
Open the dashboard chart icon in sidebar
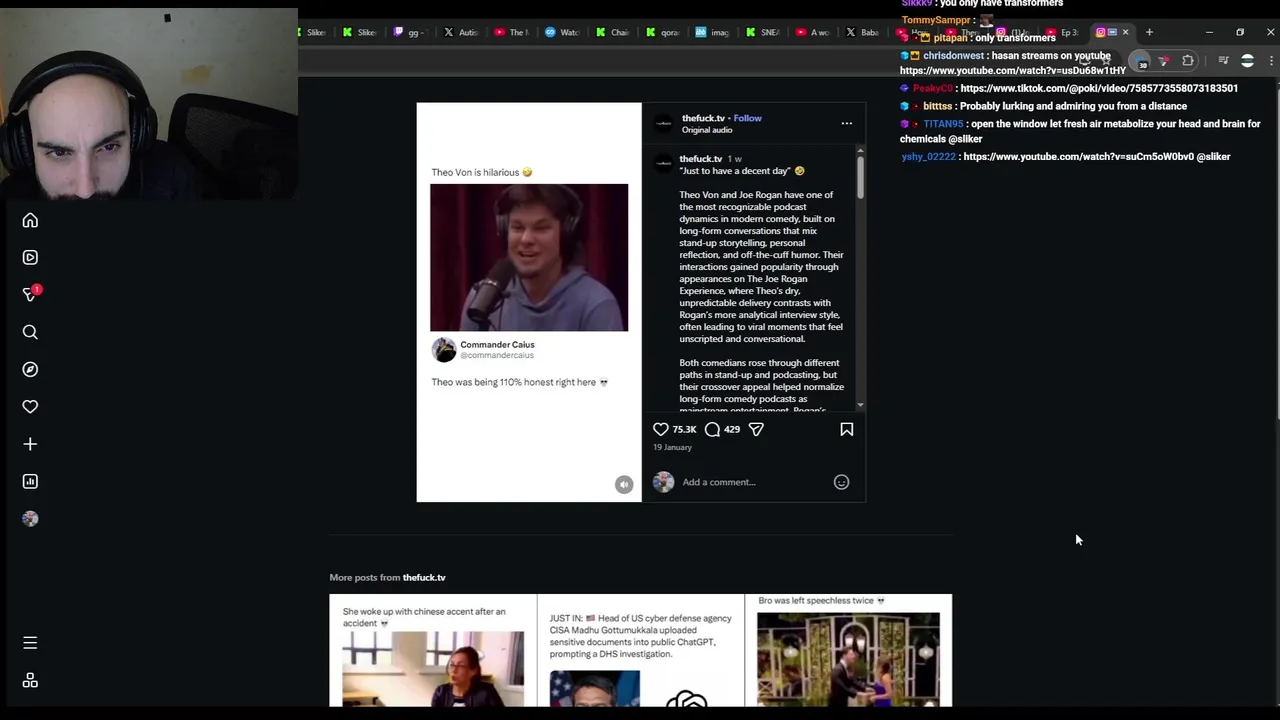point(30,481)
